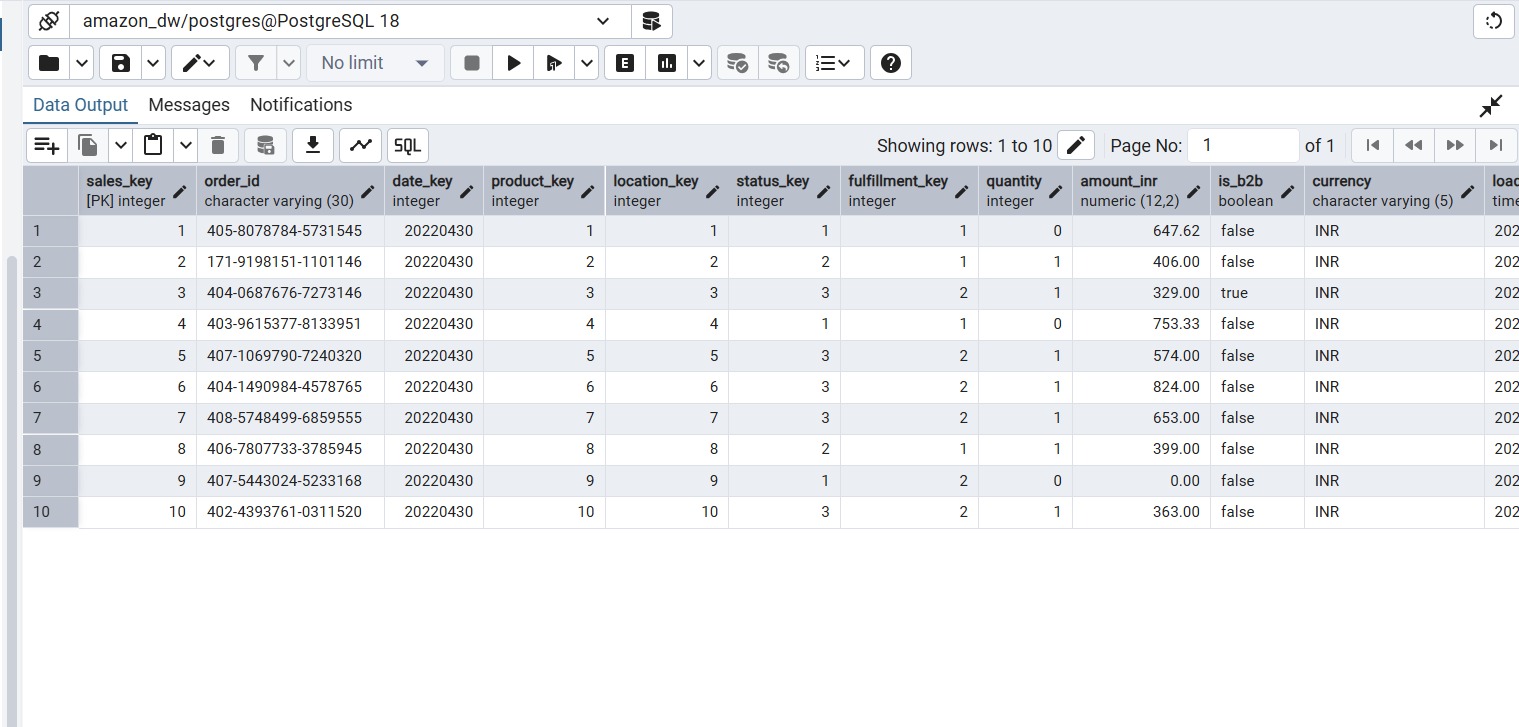1519x727 pixels.
Task: Click the order_id column edit pencil
Action: (368, 191)
